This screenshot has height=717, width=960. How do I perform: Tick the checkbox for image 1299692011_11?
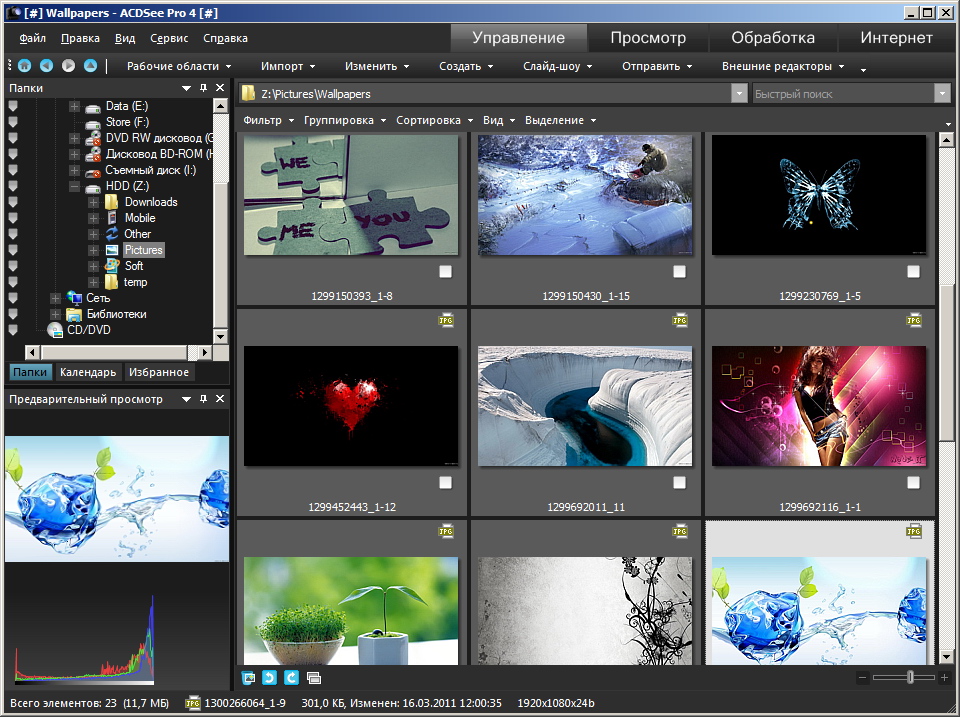point(679,483)
